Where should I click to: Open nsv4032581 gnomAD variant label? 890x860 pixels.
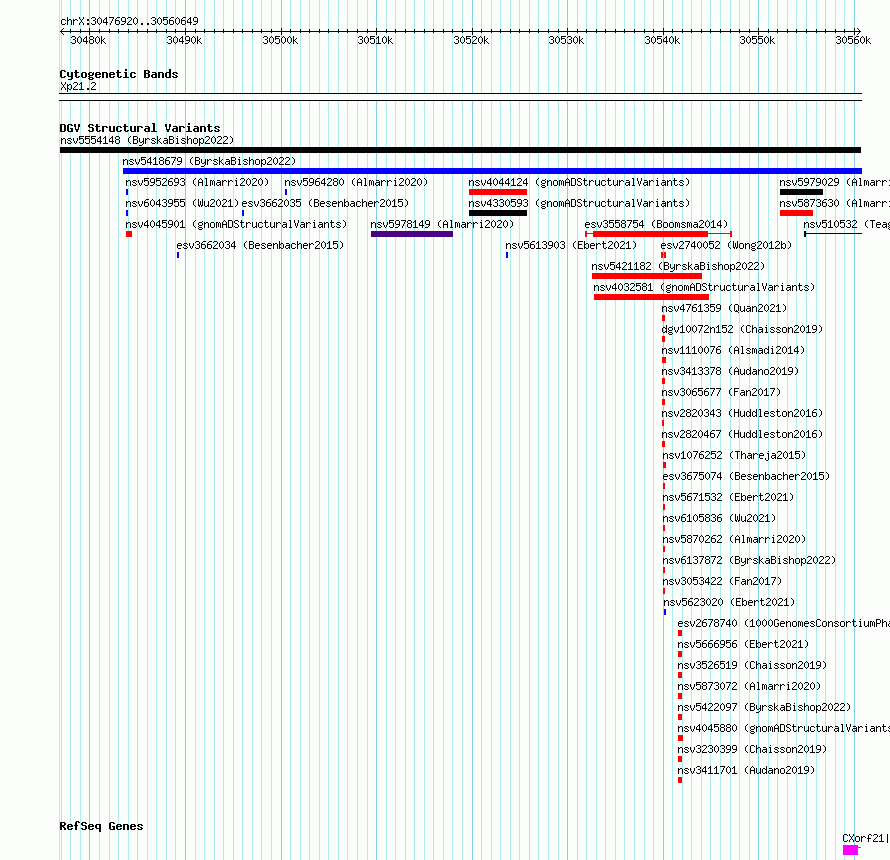pos(704,287)
